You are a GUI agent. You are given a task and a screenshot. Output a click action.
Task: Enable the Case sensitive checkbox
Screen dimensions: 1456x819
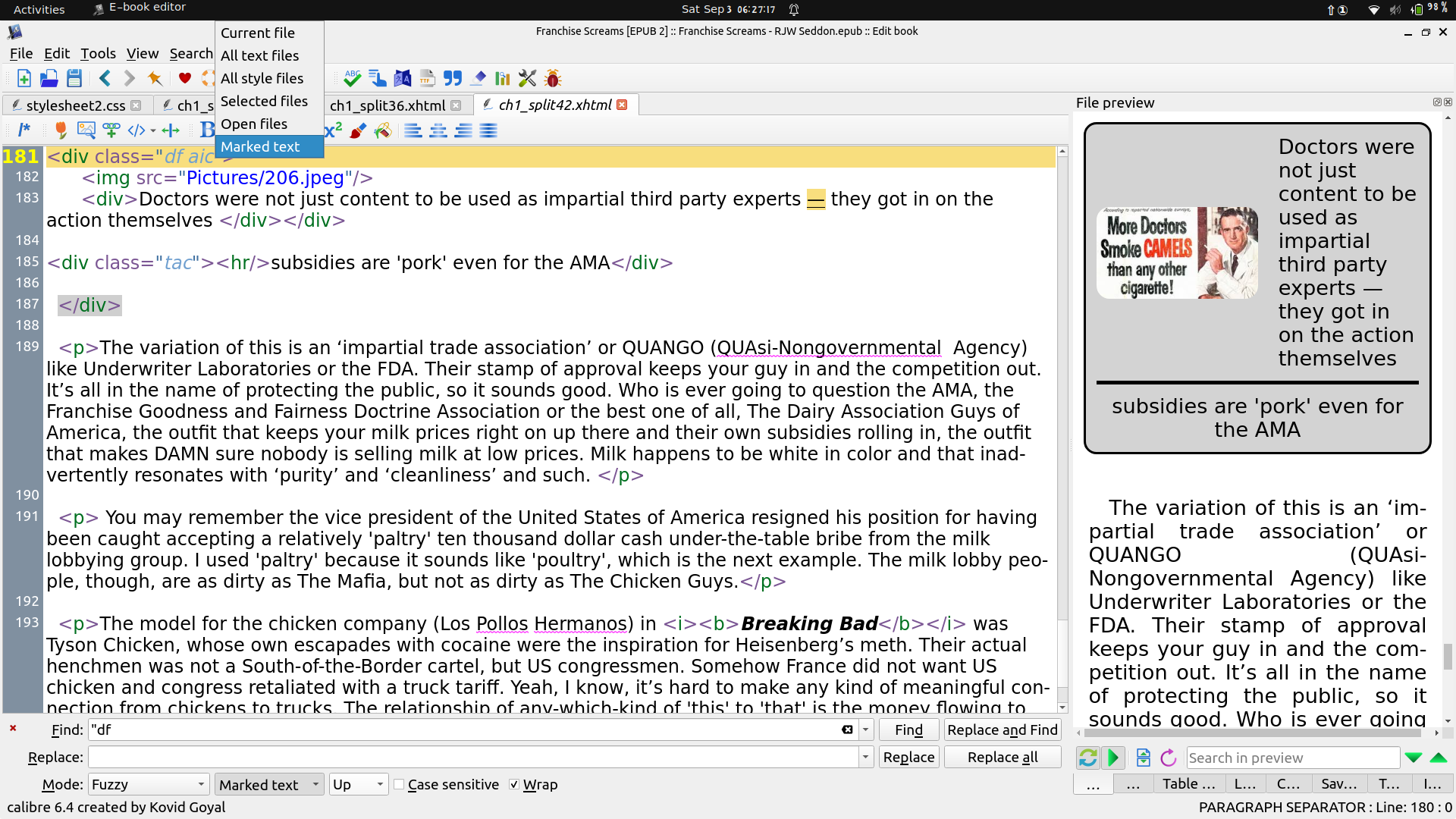pyautogui.click(x=399, y=784)
